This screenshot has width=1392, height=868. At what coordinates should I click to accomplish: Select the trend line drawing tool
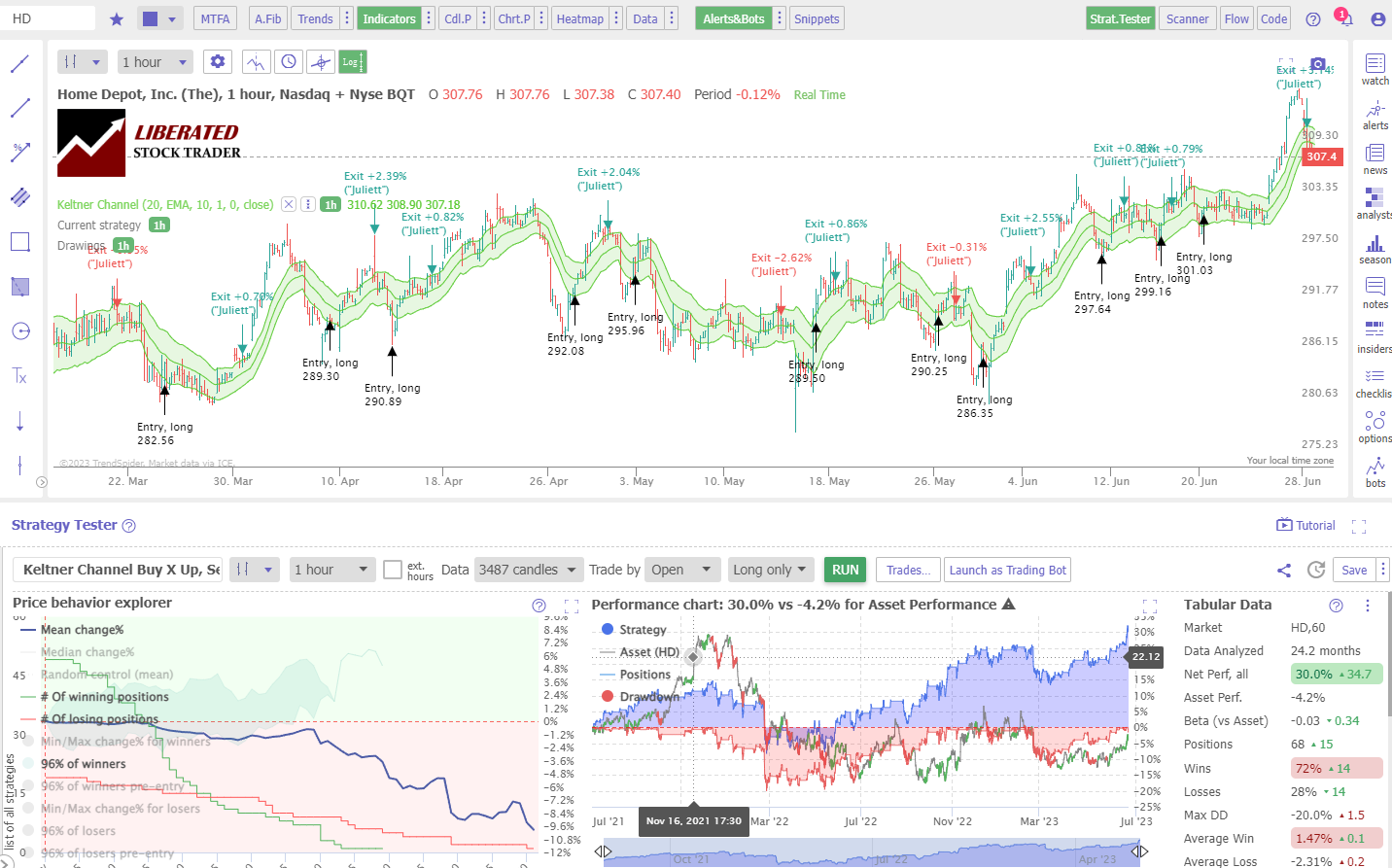pyautogui.click(x=19, y=62)
